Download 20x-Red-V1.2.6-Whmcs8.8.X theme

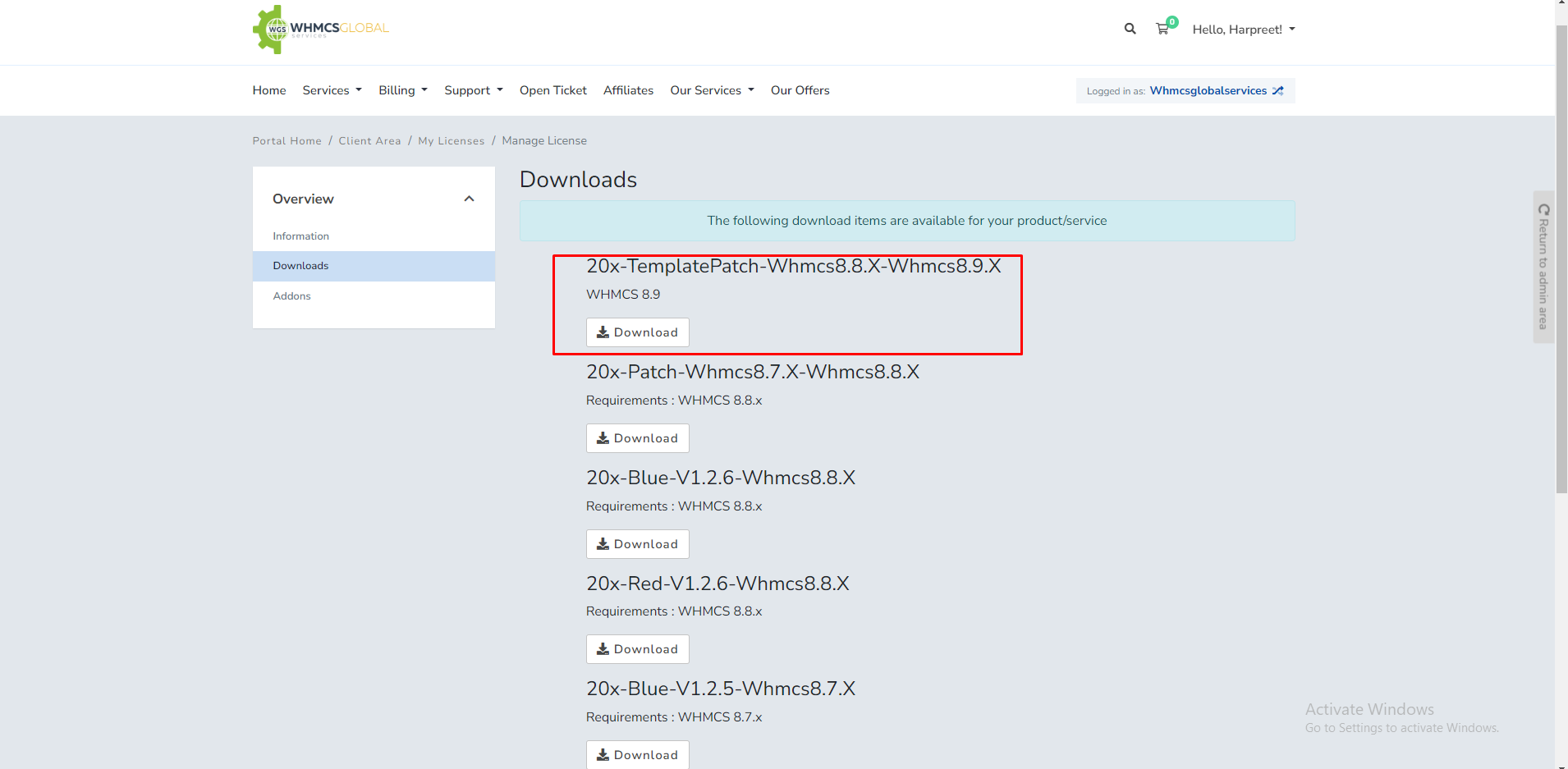point(637,649)
